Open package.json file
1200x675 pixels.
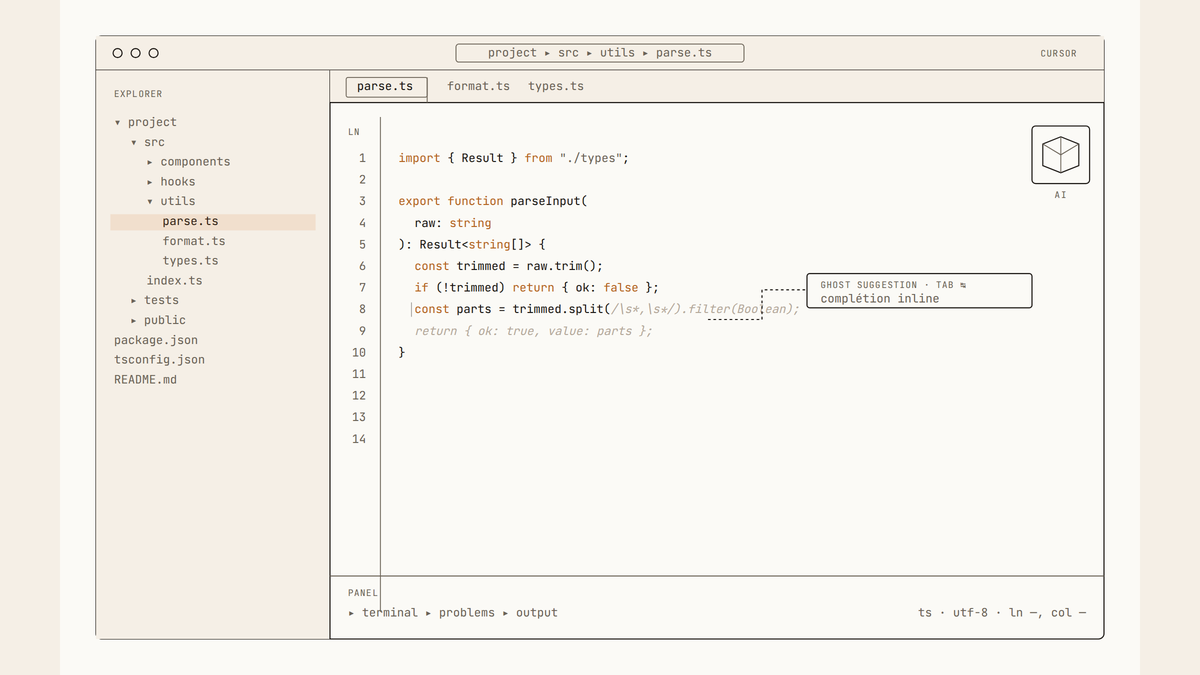pyautogui.click(x=156, y=340)
